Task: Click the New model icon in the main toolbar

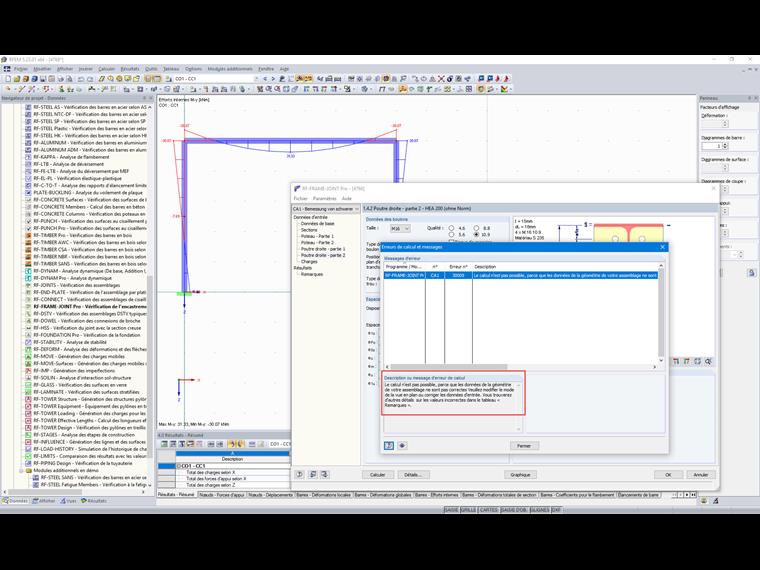Action: click(8, 79)
